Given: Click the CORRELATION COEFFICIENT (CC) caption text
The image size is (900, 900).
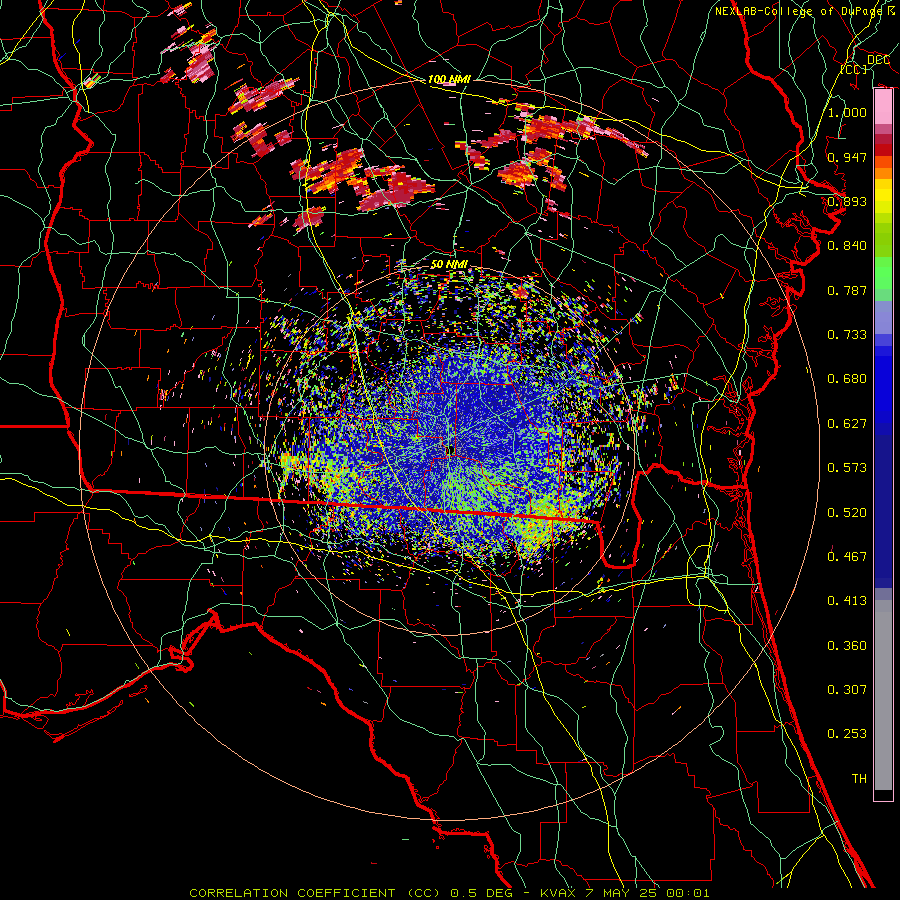Looking at the screenshot, I should click(x=316, y=893).
